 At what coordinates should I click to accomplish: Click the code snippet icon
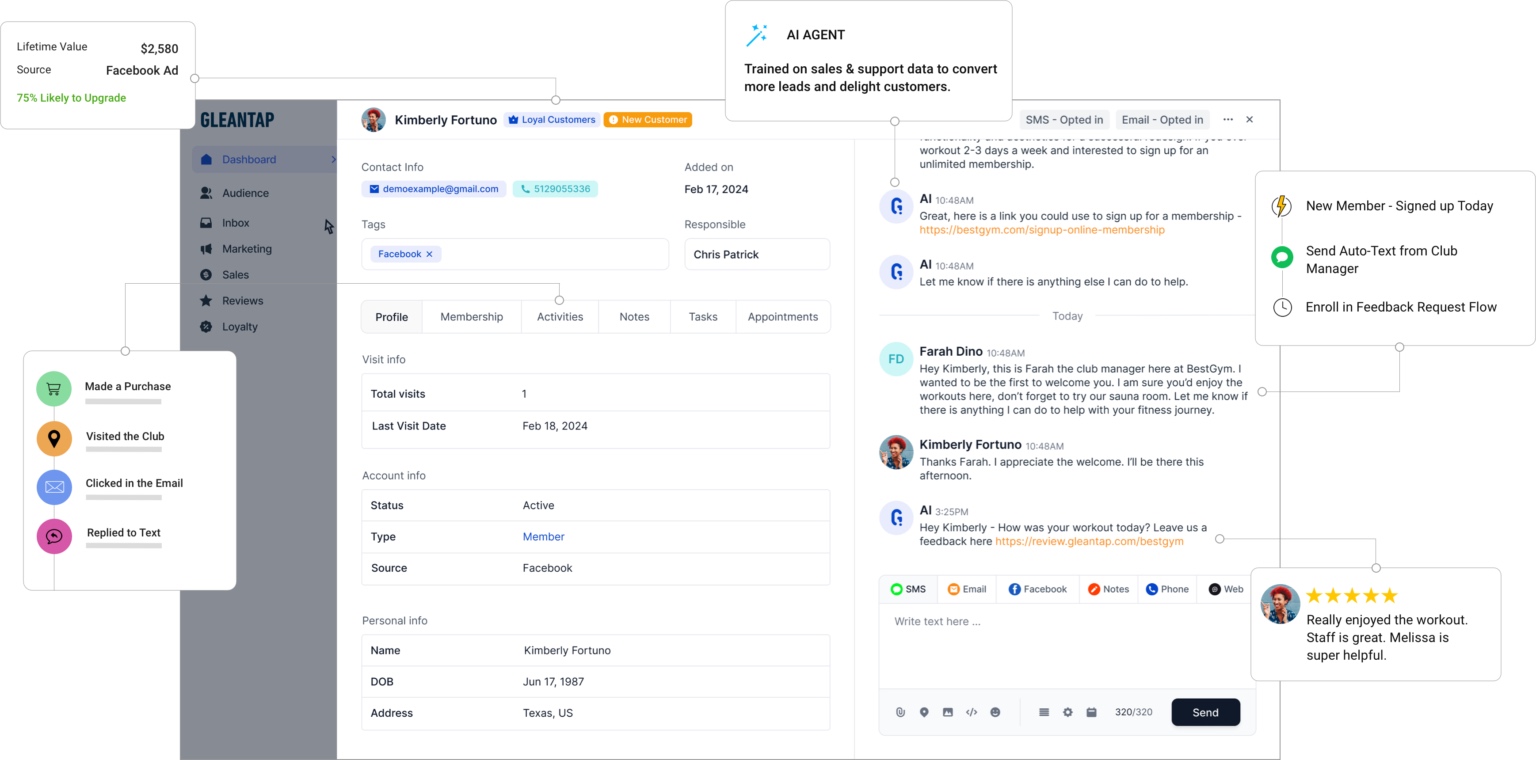pos(971,712)
